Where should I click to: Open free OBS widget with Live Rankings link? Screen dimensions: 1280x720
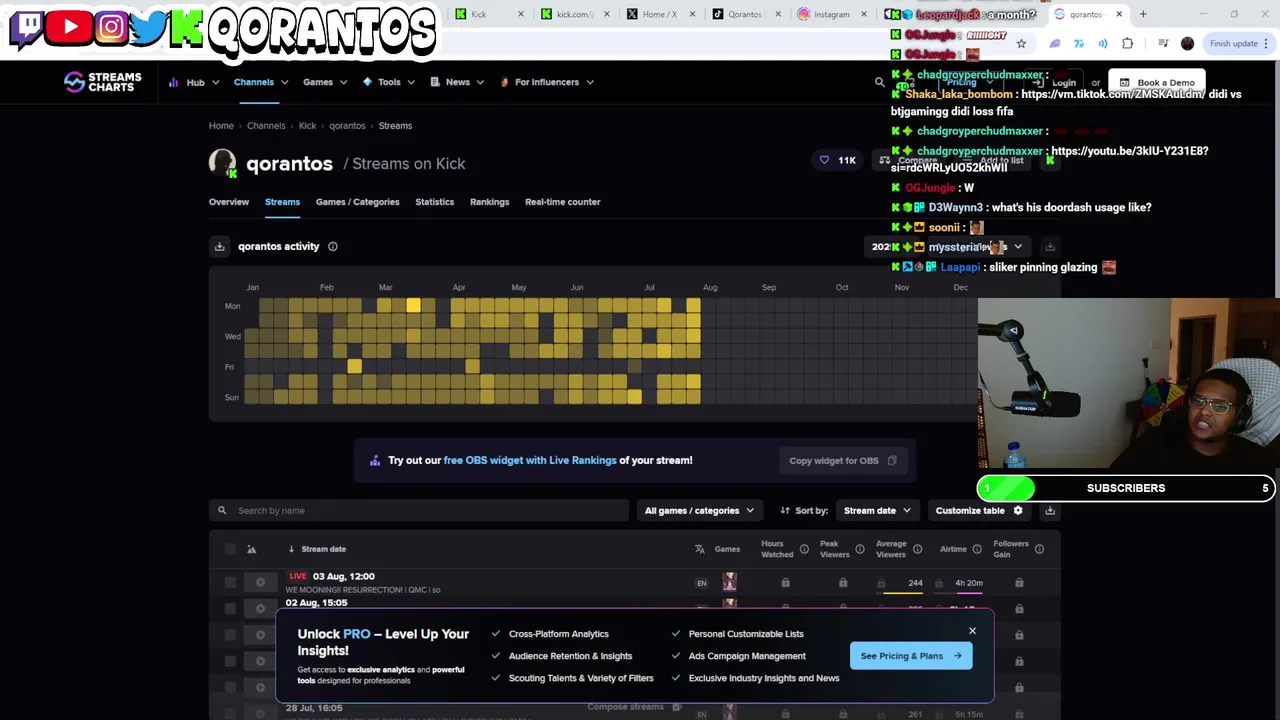(x=530, y=460)
